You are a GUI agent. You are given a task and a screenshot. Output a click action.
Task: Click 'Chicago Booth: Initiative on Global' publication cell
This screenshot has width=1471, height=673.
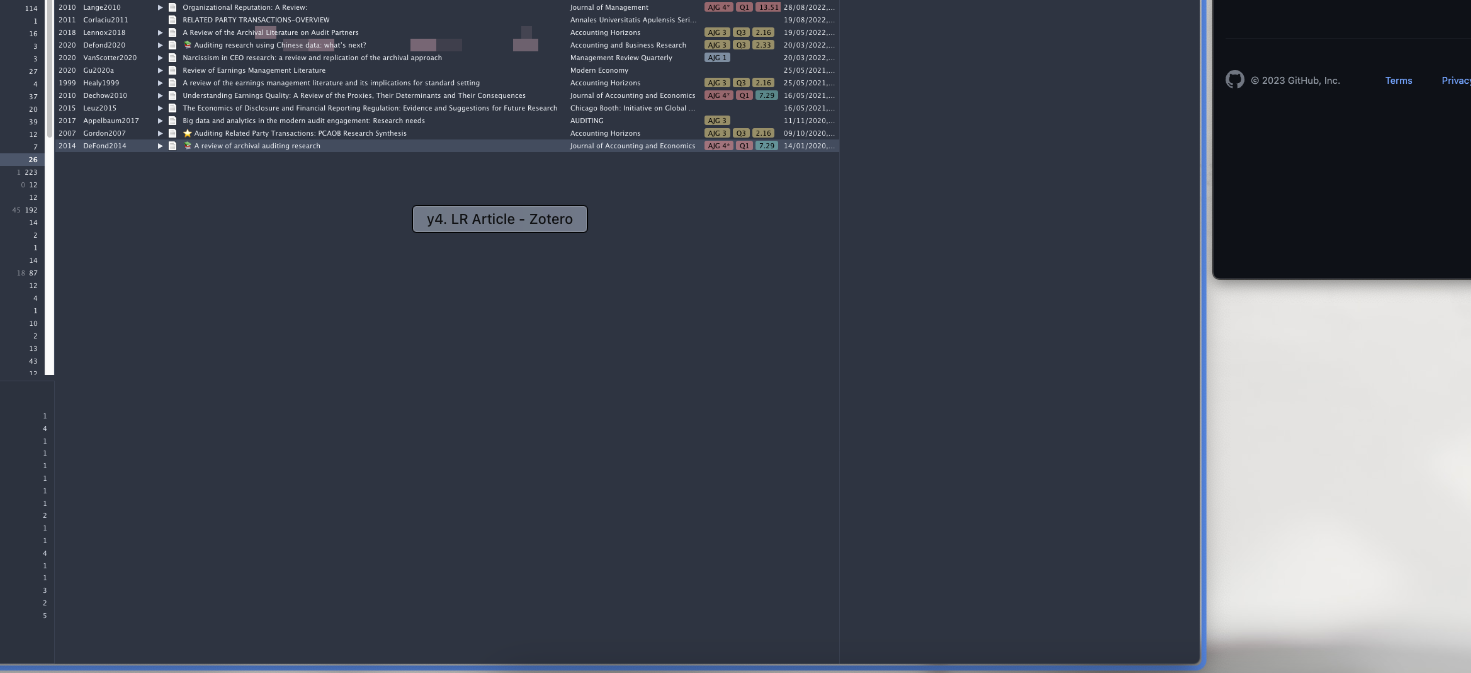point(632,107)
